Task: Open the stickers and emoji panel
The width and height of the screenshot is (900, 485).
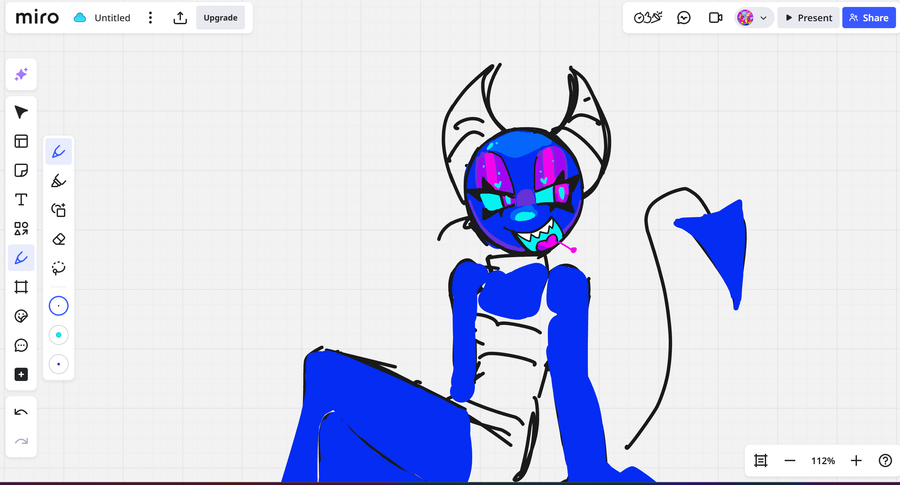Action: pyautogui.click(x=21, y=316)
